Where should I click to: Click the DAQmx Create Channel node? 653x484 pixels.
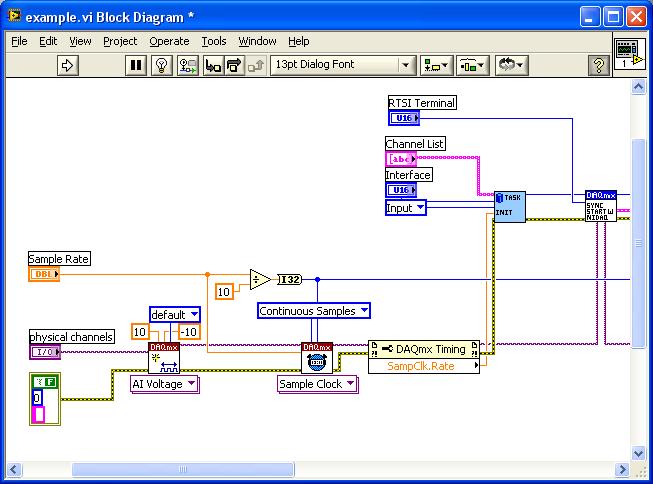pos(163,357)
